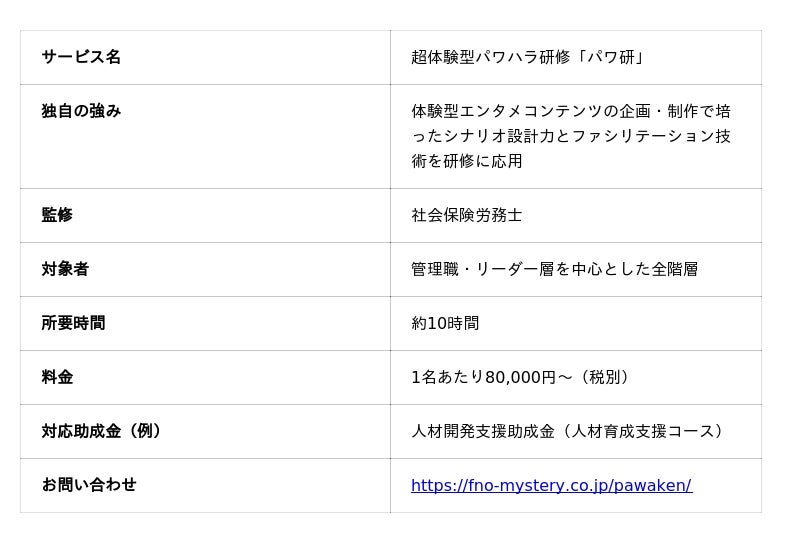Click the 約10時間 duration value
800x543 pixels.
click(445, 323)
